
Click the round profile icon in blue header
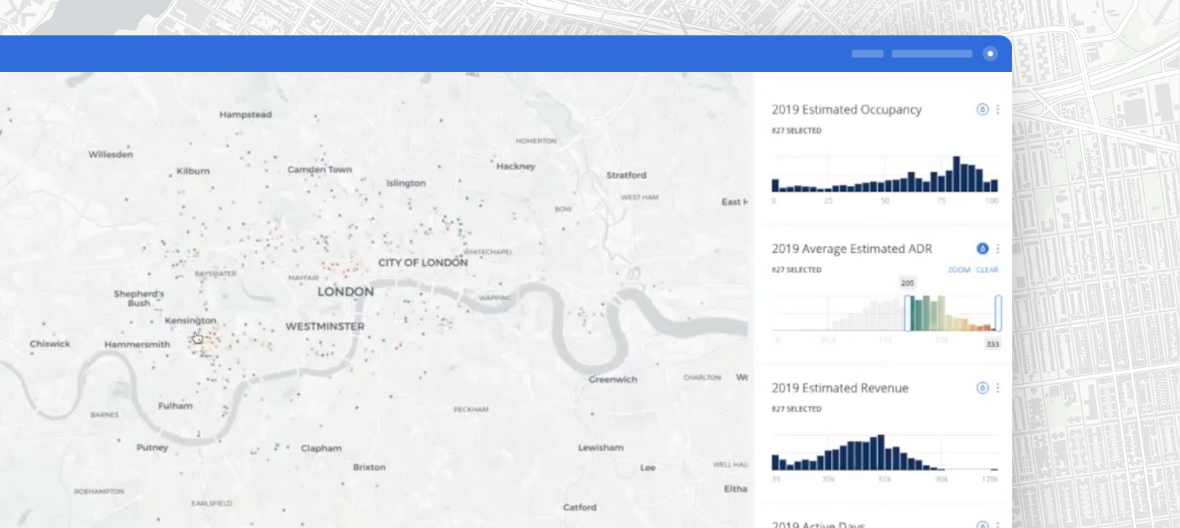(x=990, y=54)
